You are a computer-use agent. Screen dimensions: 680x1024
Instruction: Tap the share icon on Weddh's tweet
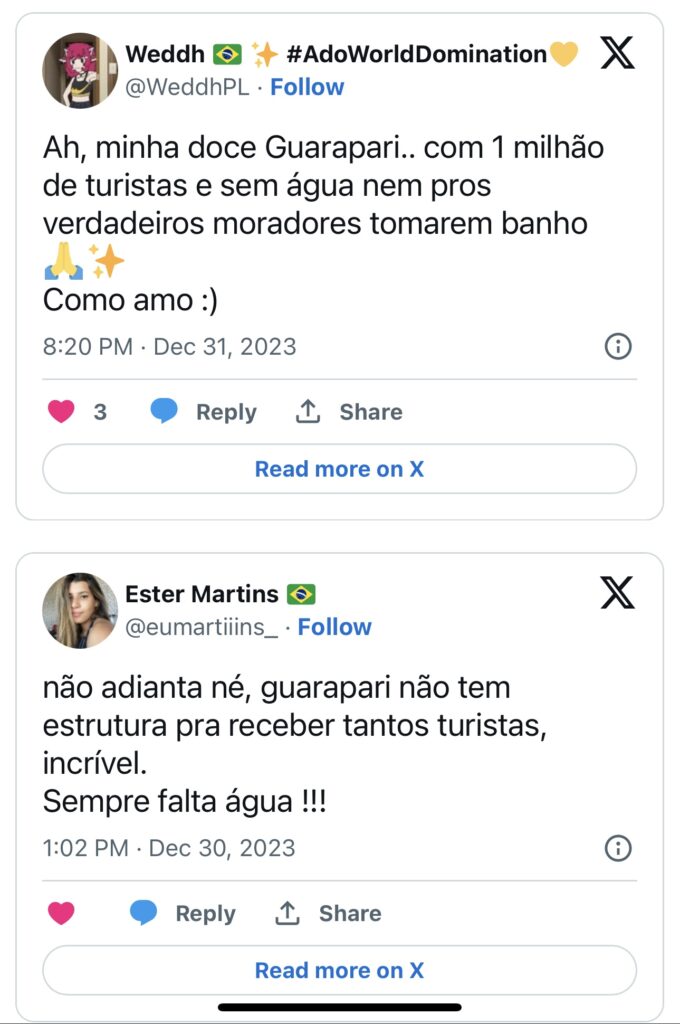pyautogui.click(x=308, y=412)
